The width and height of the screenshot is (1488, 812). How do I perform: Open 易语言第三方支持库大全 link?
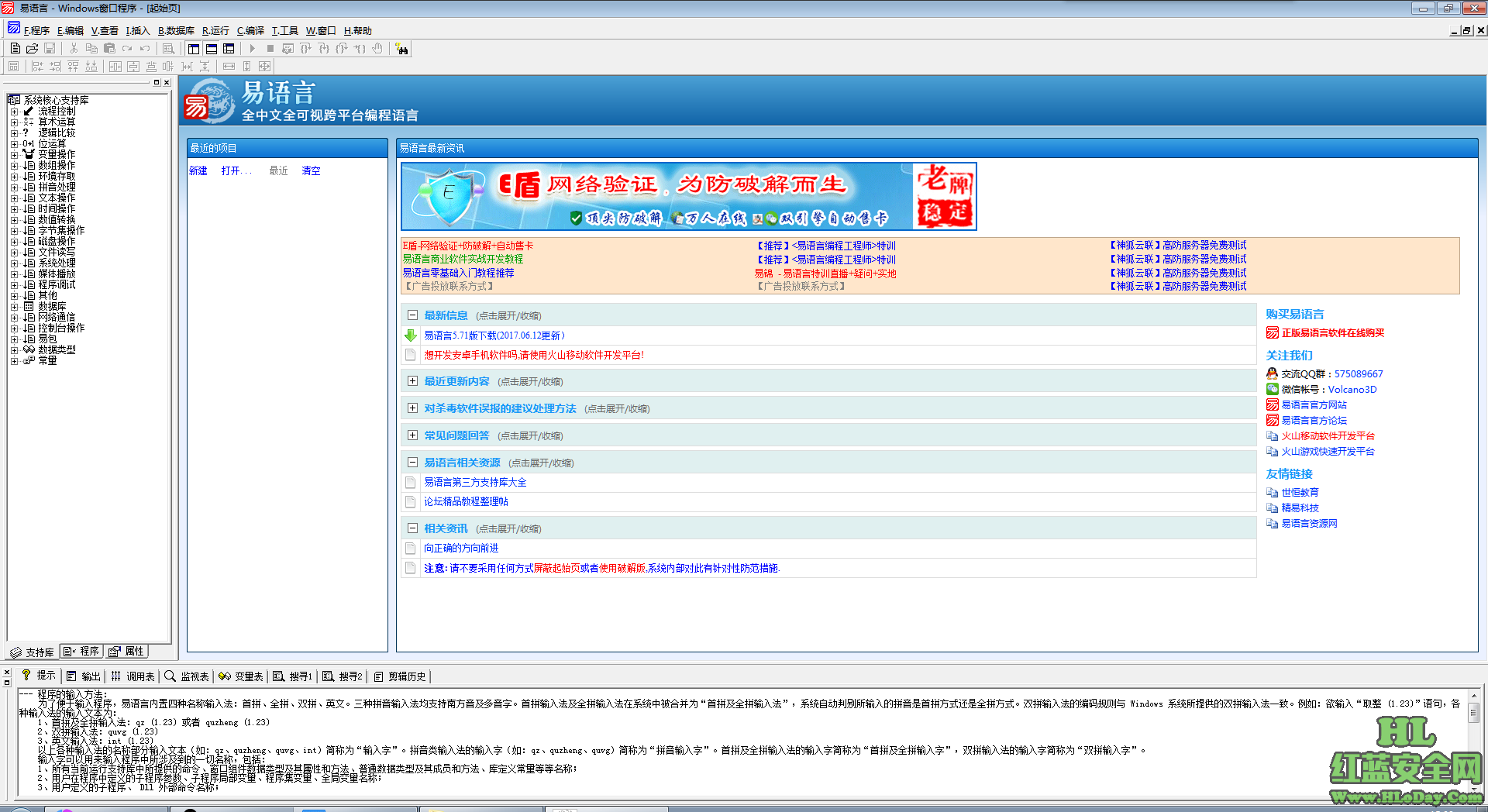tap(475, 482)
